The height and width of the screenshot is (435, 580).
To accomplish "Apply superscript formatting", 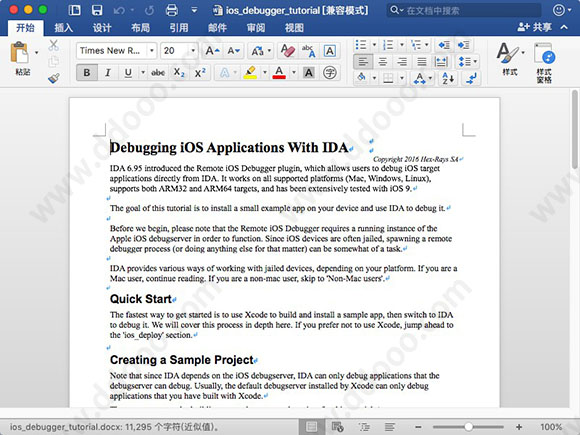I will tap(200, 72).
